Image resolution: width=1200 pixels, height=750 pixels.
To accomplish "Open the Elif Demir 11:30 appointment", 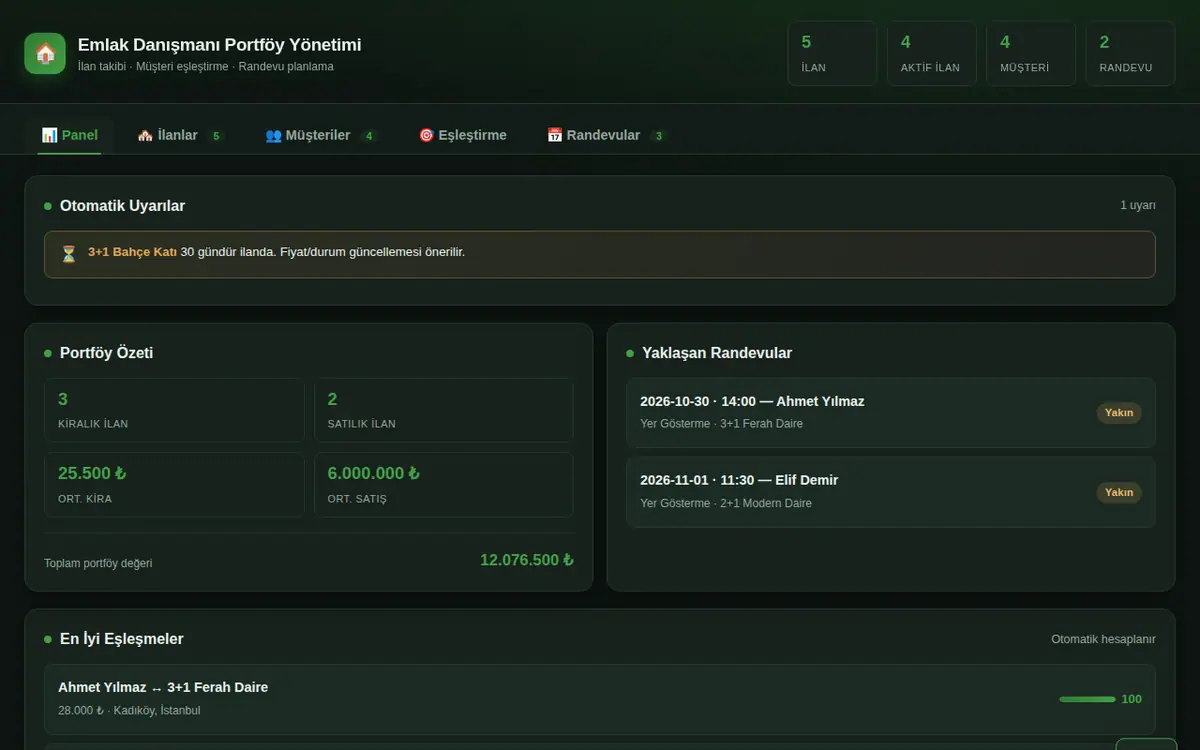I will pyautogui.click(x=891, y=492).
